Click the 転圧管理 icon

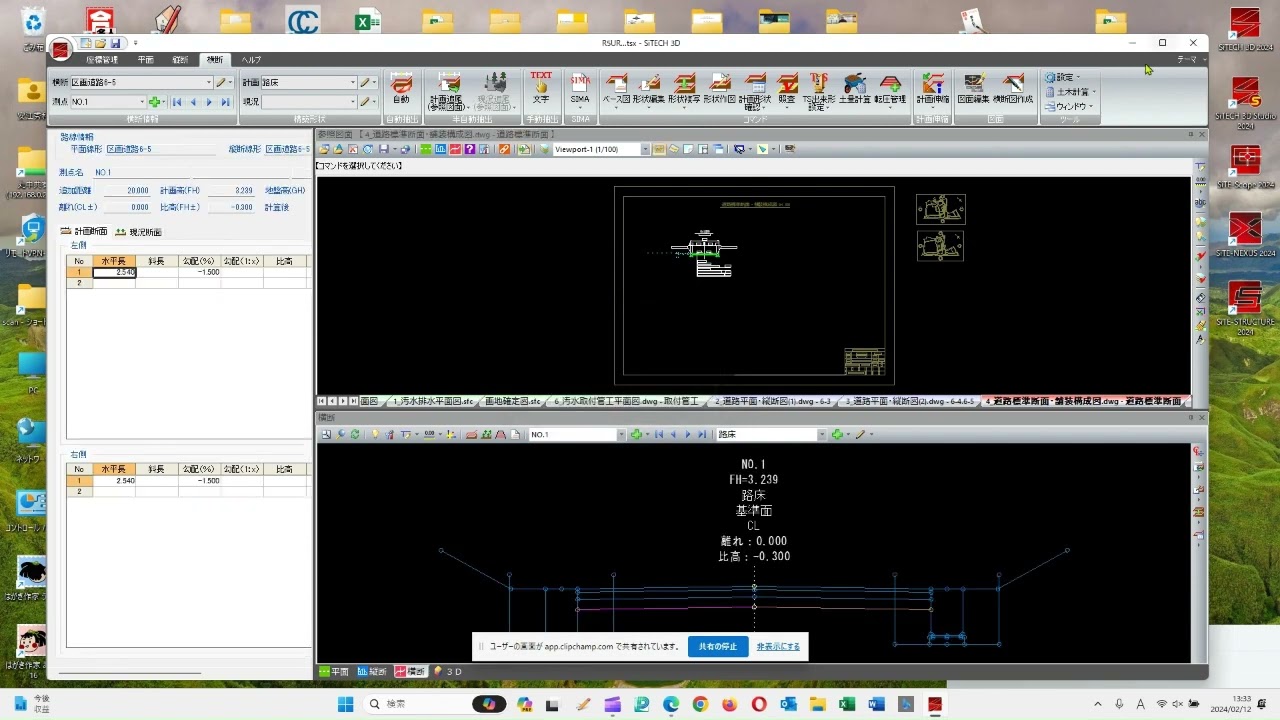(889, 89)
